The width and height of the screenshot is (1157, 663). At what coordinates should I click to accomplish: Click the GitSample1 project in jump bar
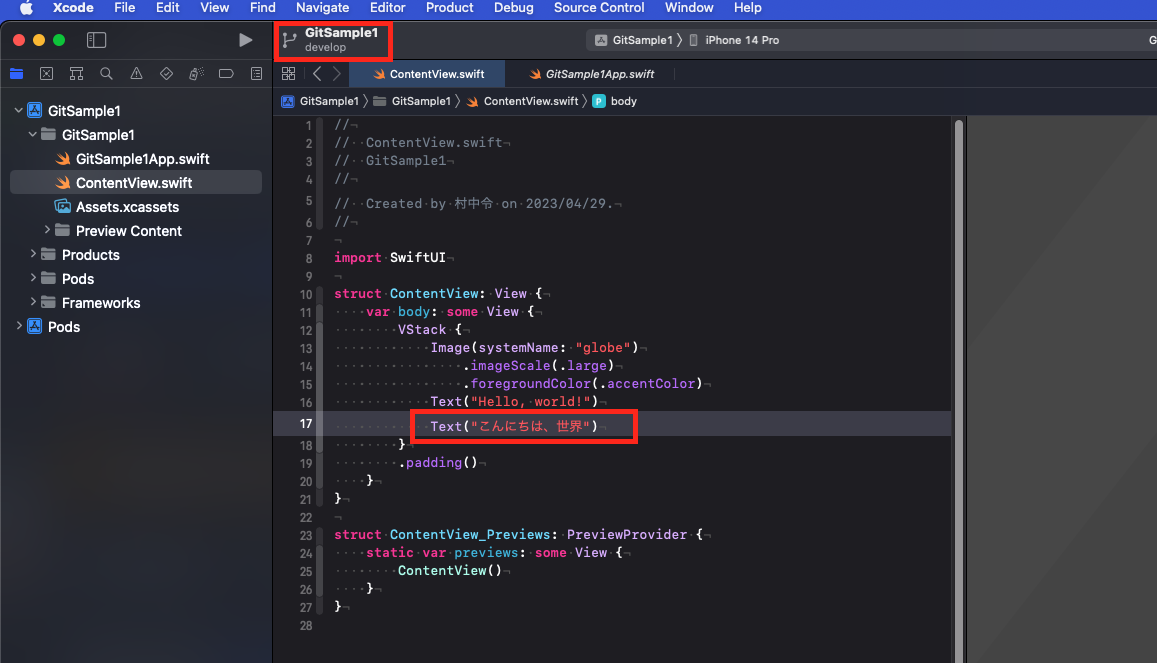(320, 101)
